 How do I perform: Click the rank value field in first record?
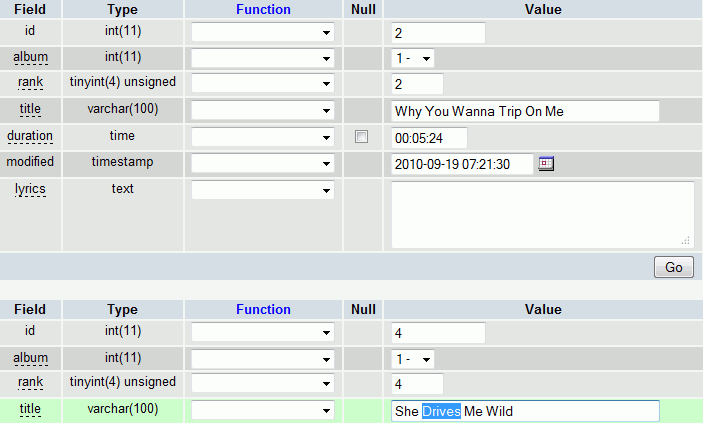tap(417, 84)
